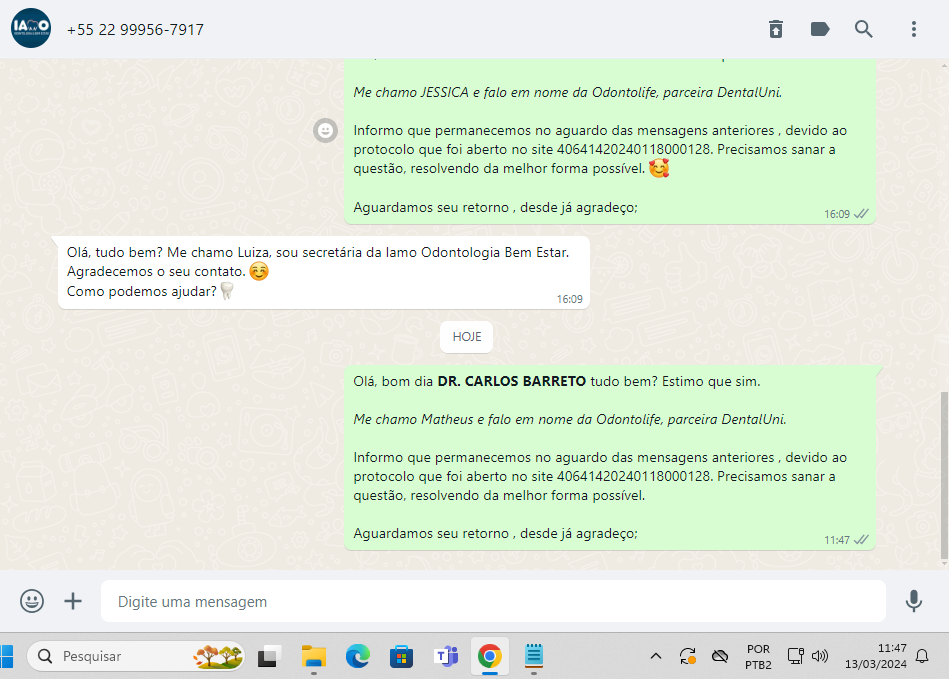This screenshot has width=949, height=679.
Task: Click the delete chat trash icon
Action: pyautogui.click(x=776, y=29)
